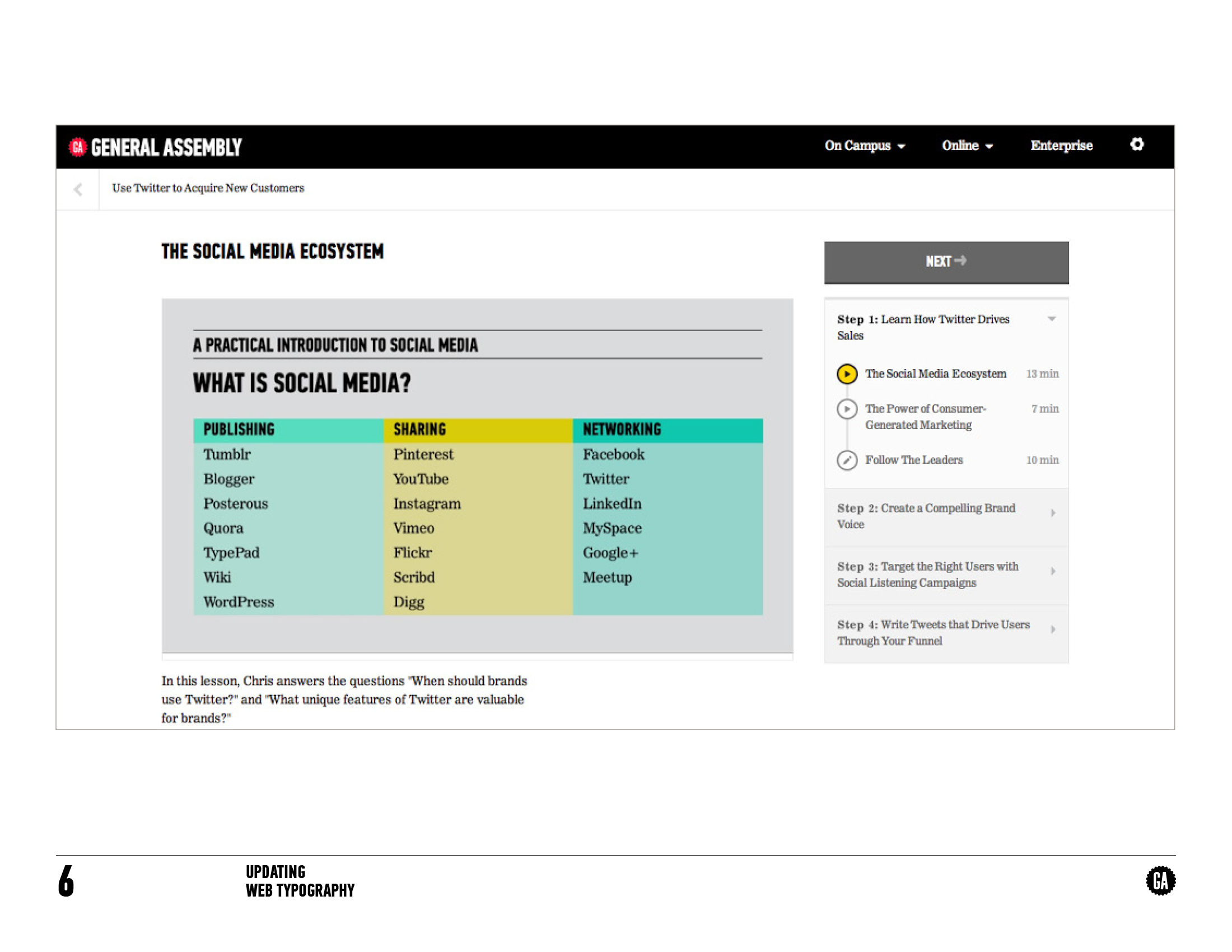Open the settings gear icon
The height and width of the screenshot is (952, 1232).
click(1137, 145)
